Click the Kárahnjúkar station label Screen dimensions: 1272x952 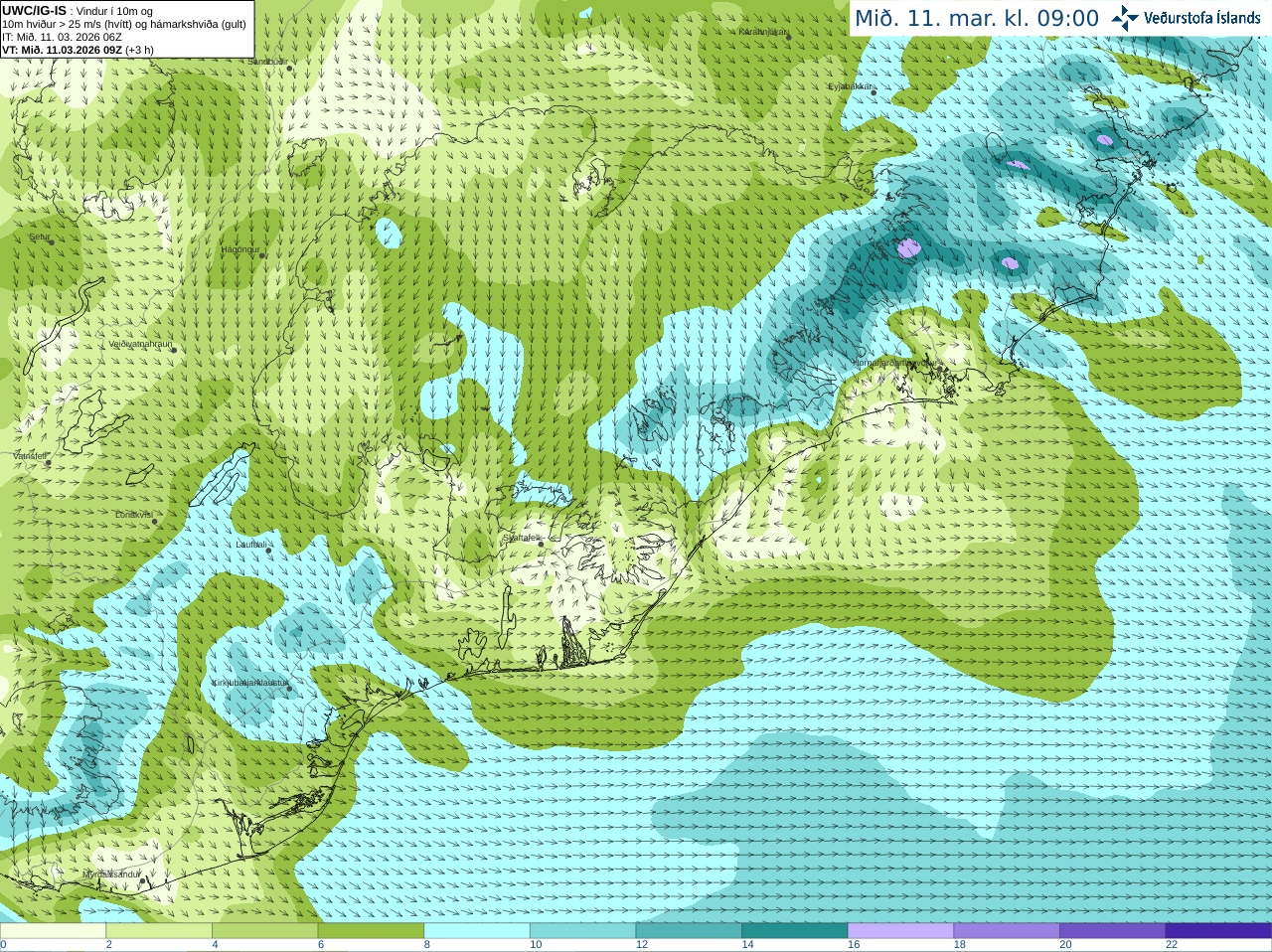(763, 32)
